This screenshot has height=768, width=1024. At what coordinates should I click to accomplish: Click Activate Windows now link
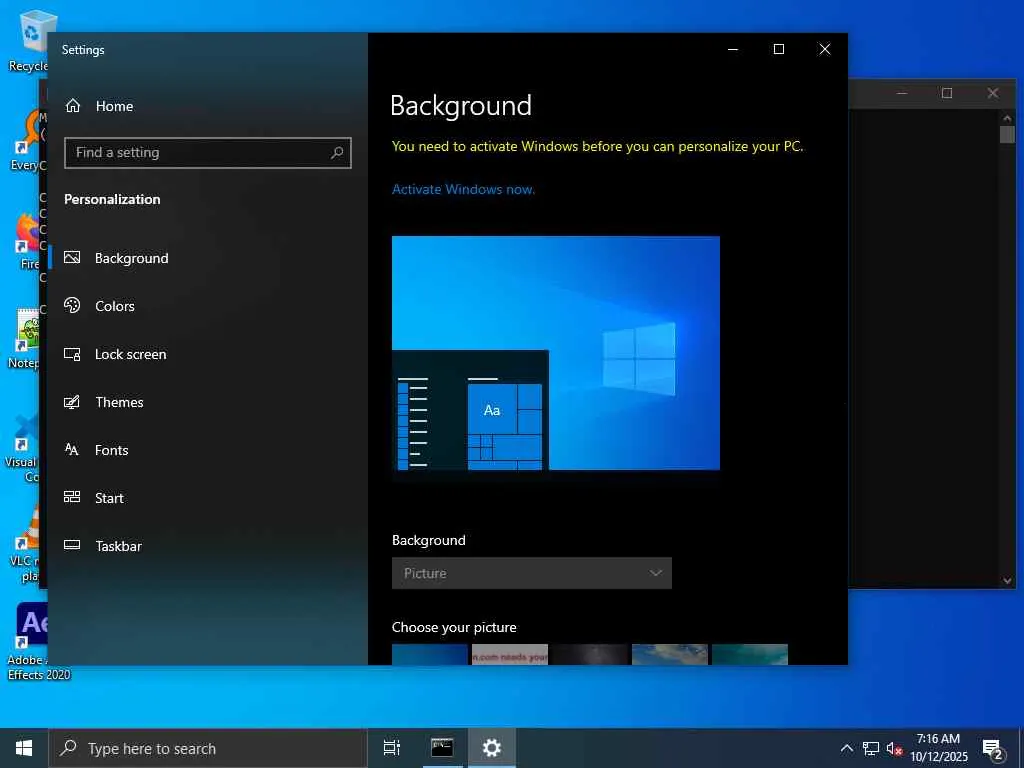463,189
